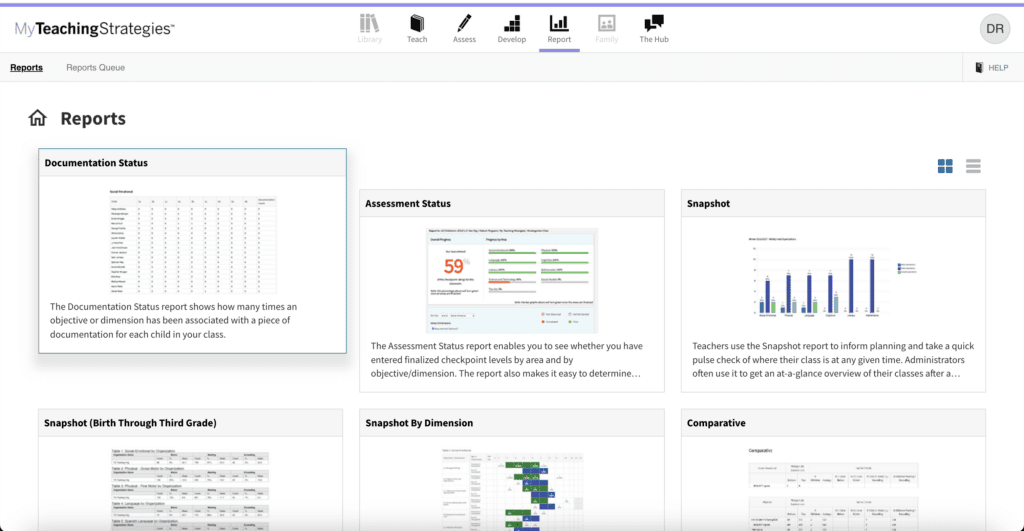Select the Snapshot report bar chart thumbnail
The image size is (1024, 531).
pos(833,280)
